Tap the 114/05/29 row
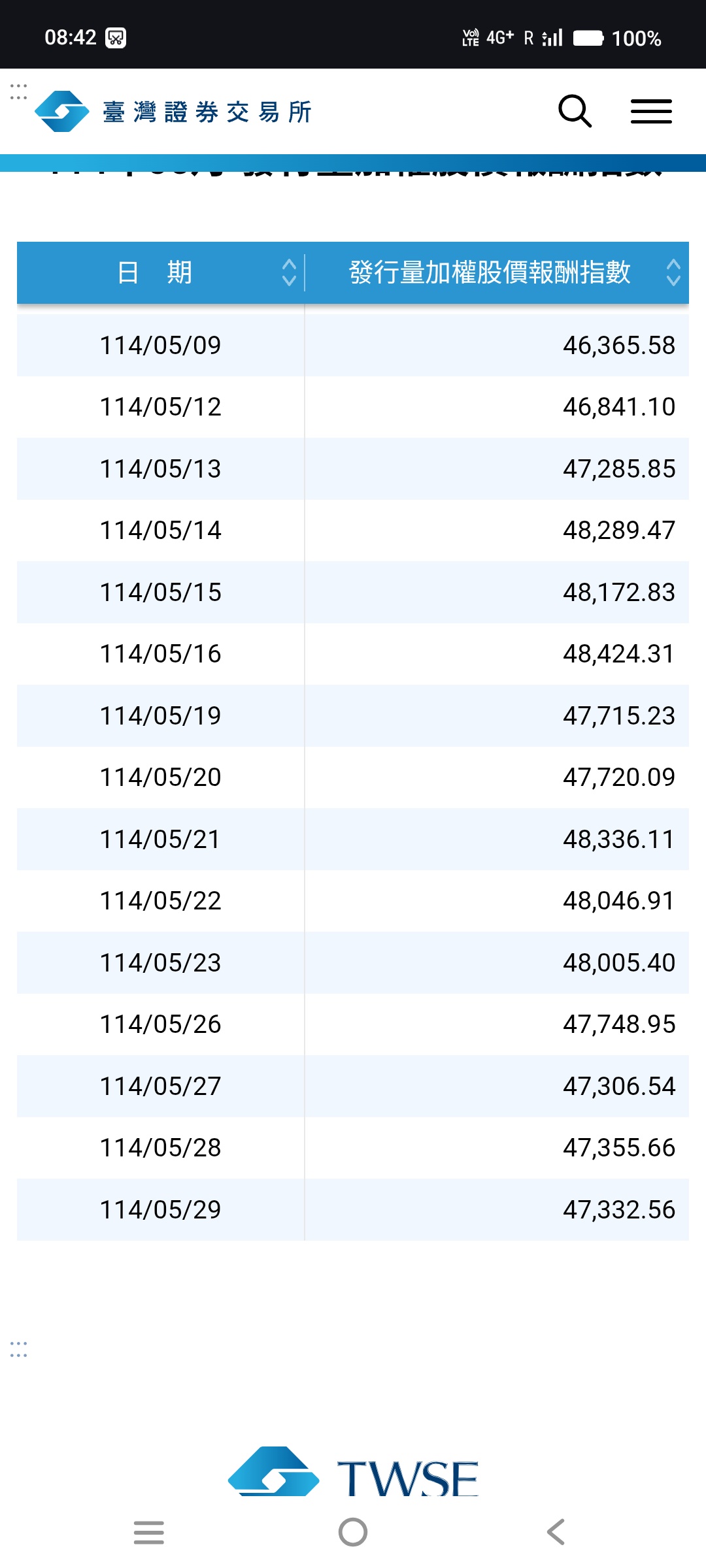 click(x=353, y=1209)
